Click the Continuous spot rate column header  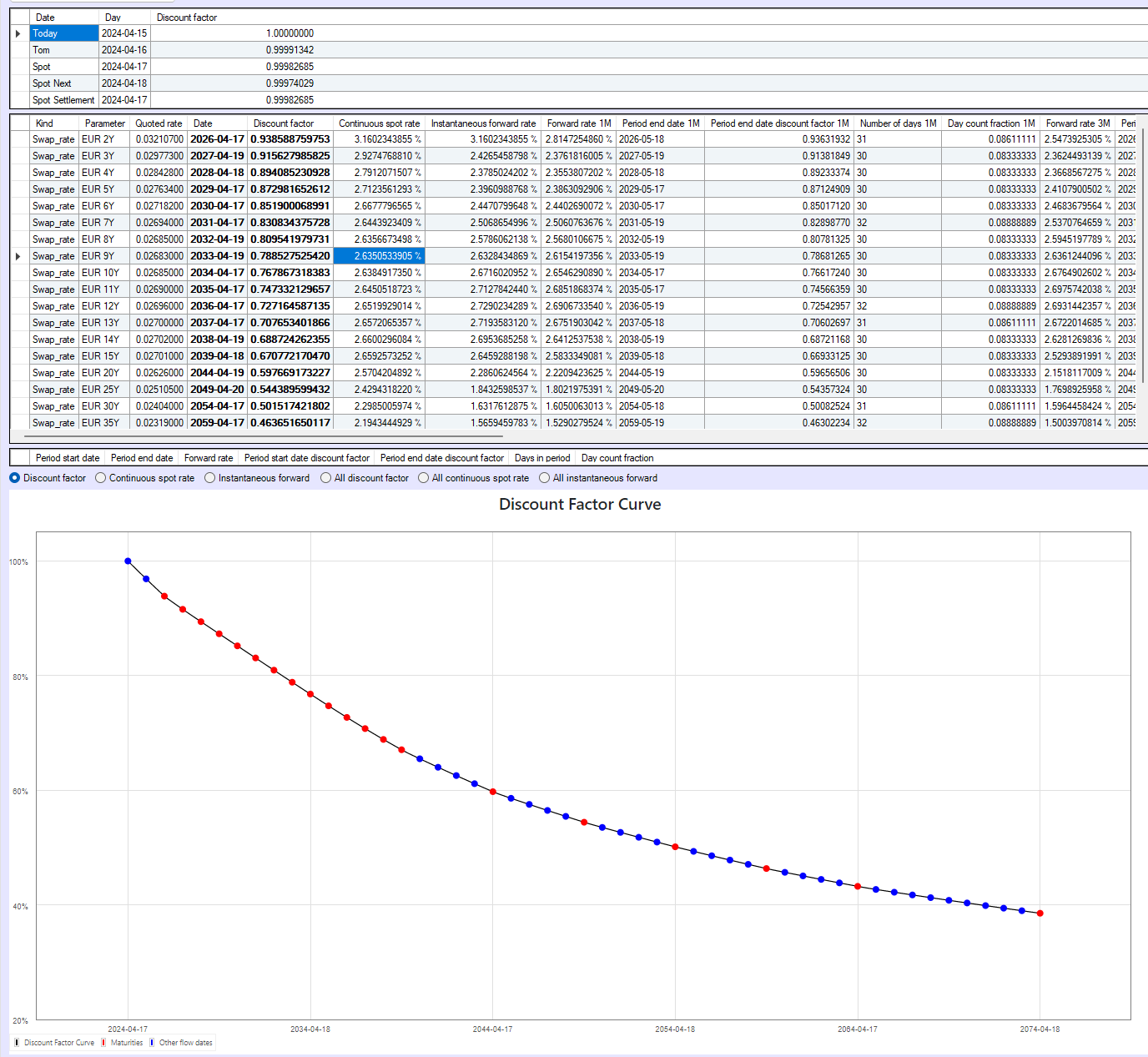pyautogui.click(x=379, y=123)
